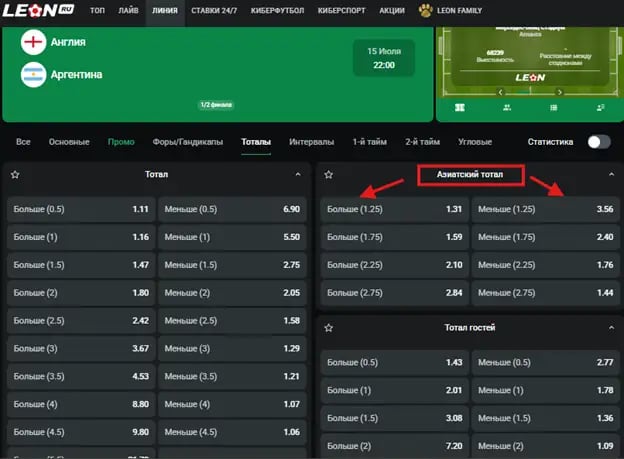The width and height of the screenshot is (624, 459).
Task: Bet Тотал Меньше (4.5) at 1.06
Action: [232, 432]
